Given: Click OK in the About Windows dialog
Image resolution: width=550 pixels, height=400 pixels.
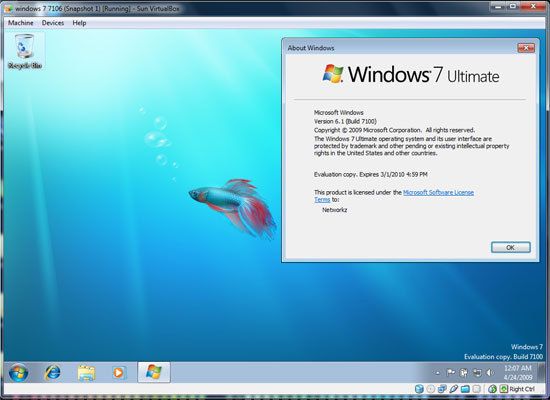Looking at the screenshot, I should [511, 247].
